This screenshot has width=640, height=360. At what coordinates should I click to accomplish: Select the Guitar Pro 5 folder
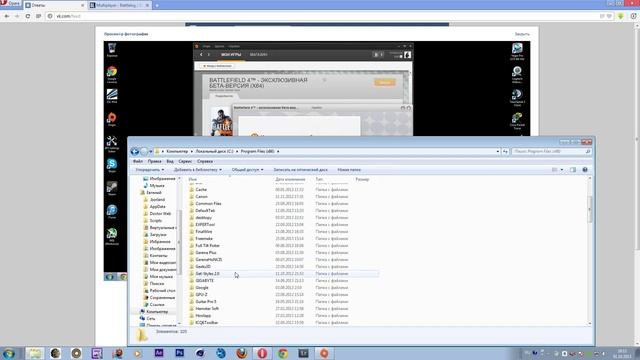206,302
